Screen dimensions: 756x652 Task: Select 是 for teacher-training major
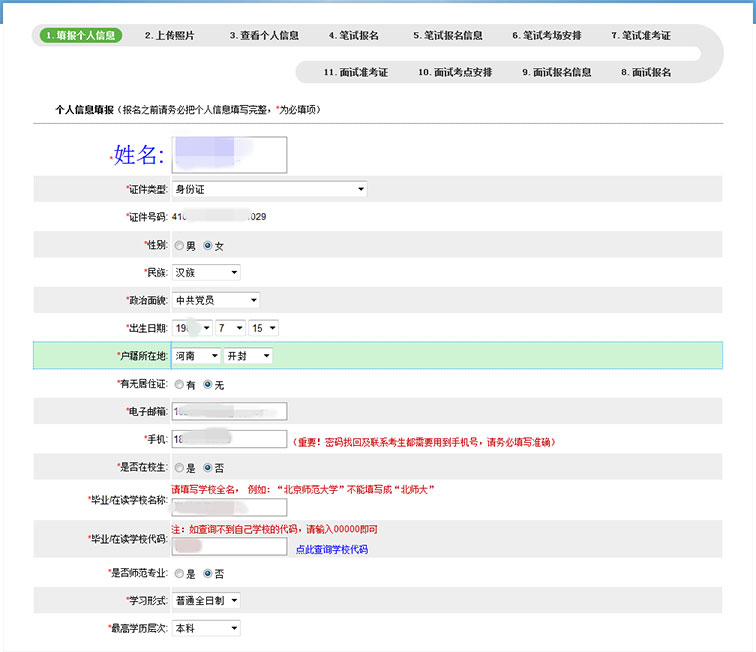[x=179, y=574]
